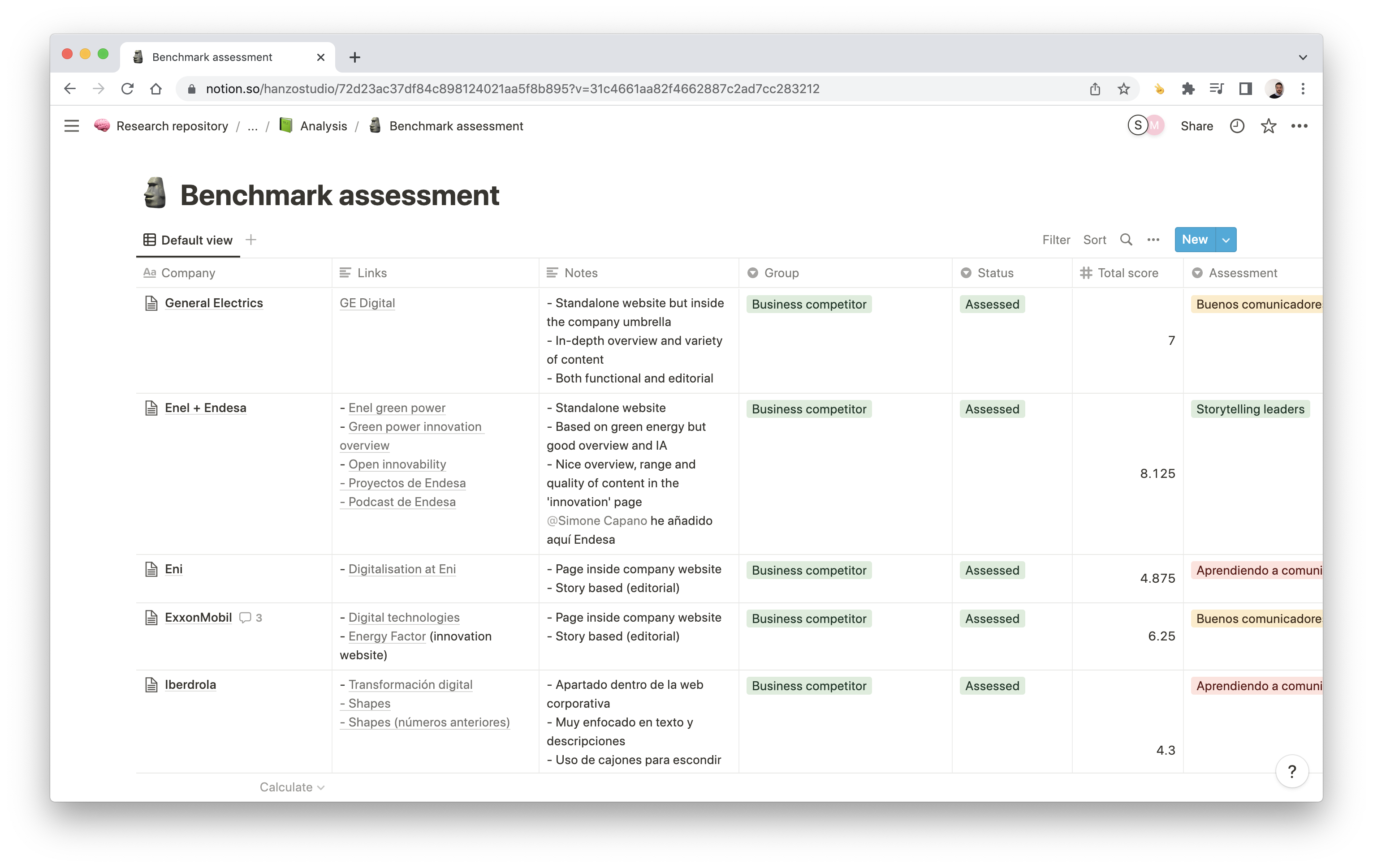Screen dimensions: 1373x868
Task: Open database view options ellipsis
Action: [x=1153, y=240]
